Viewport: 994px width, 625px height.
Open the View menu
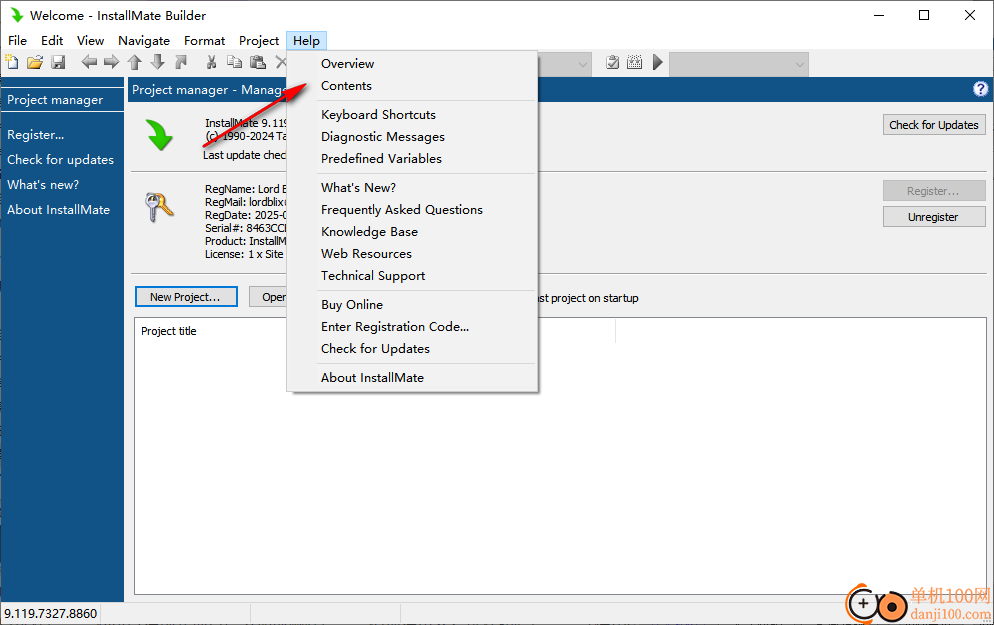pyautogui.click(x=91, y=41)
